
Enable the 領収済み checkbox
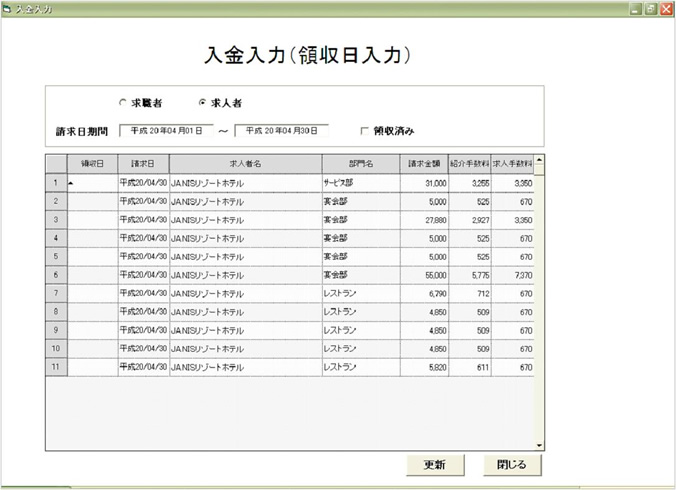[x=365, y=130]
